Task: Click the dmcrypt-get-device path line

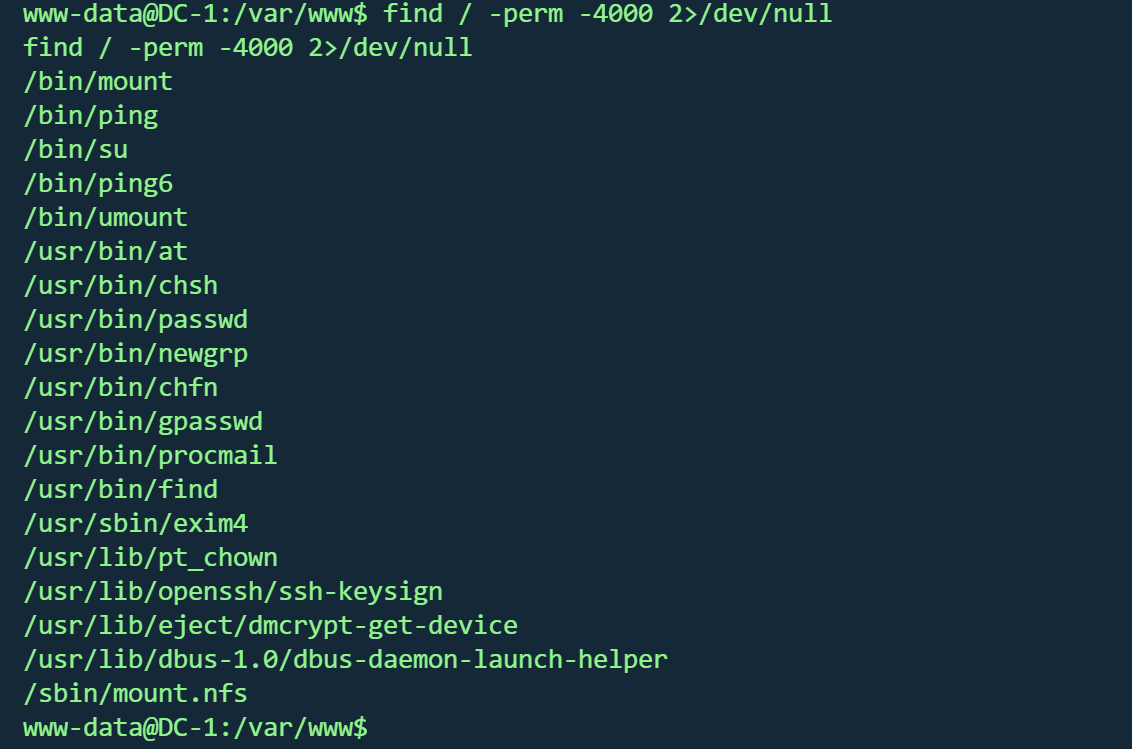Action: (x=271, y=625)
